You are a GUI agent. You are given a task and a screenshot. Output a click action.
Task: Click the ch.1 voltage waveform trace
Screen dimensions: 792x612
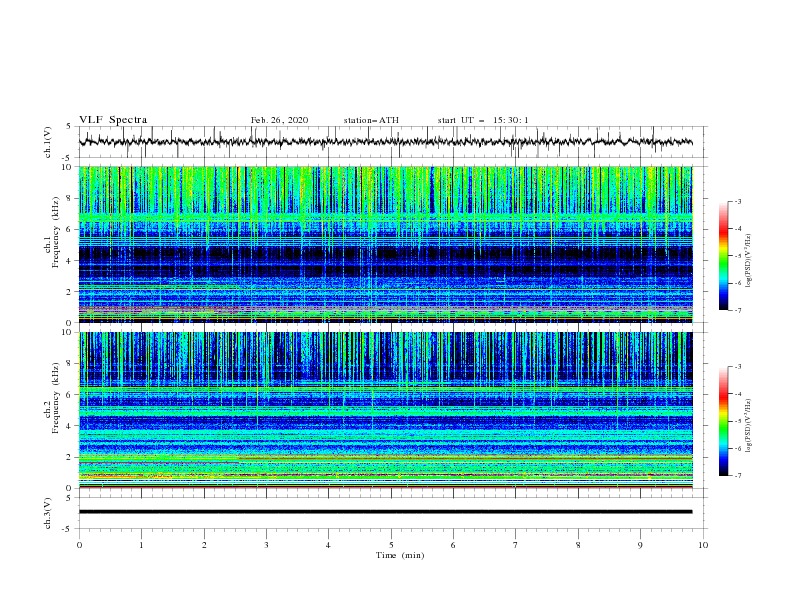point(385,142)
